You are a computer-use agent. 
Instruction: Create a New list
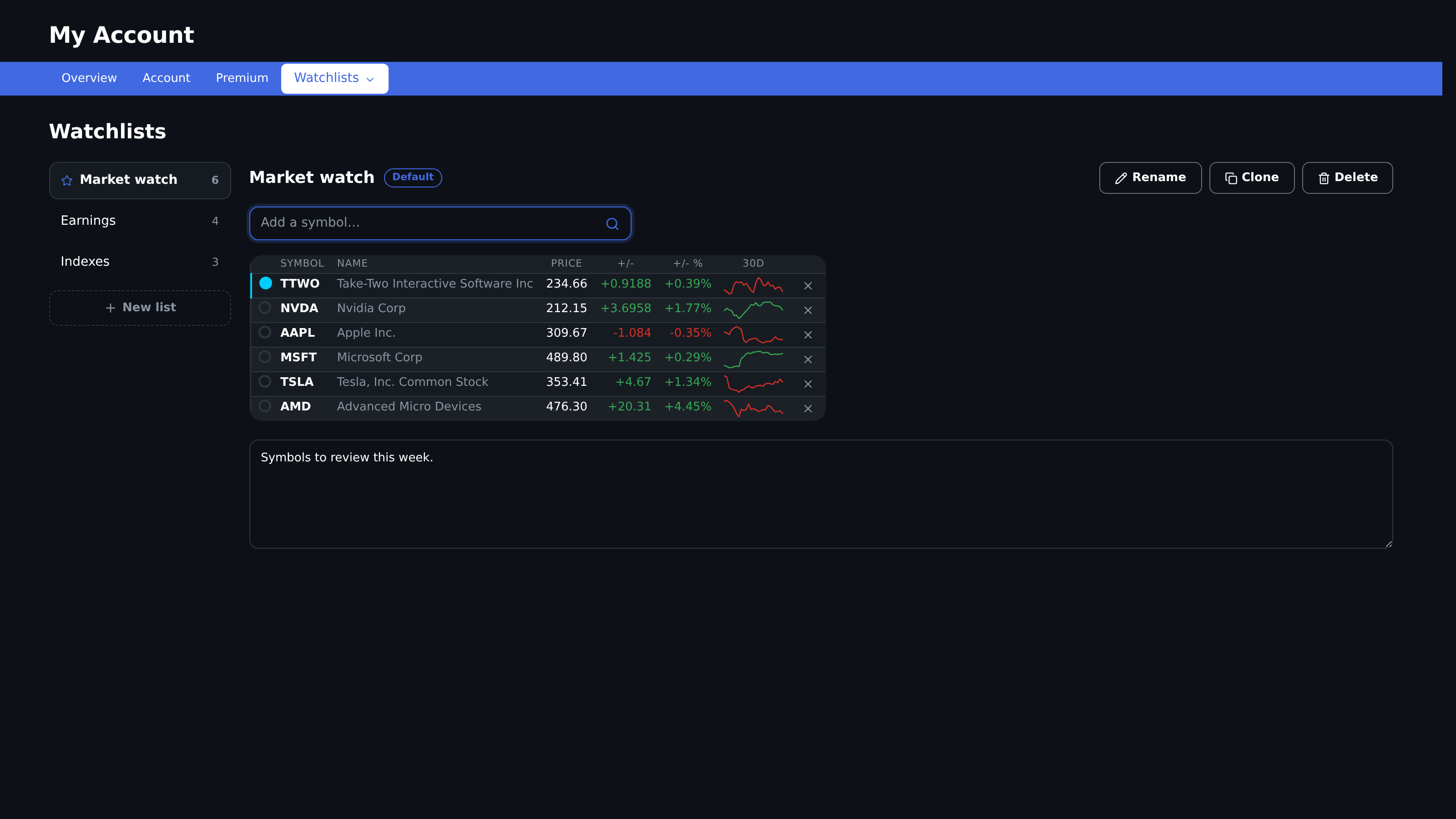click(x=140, y=308)
